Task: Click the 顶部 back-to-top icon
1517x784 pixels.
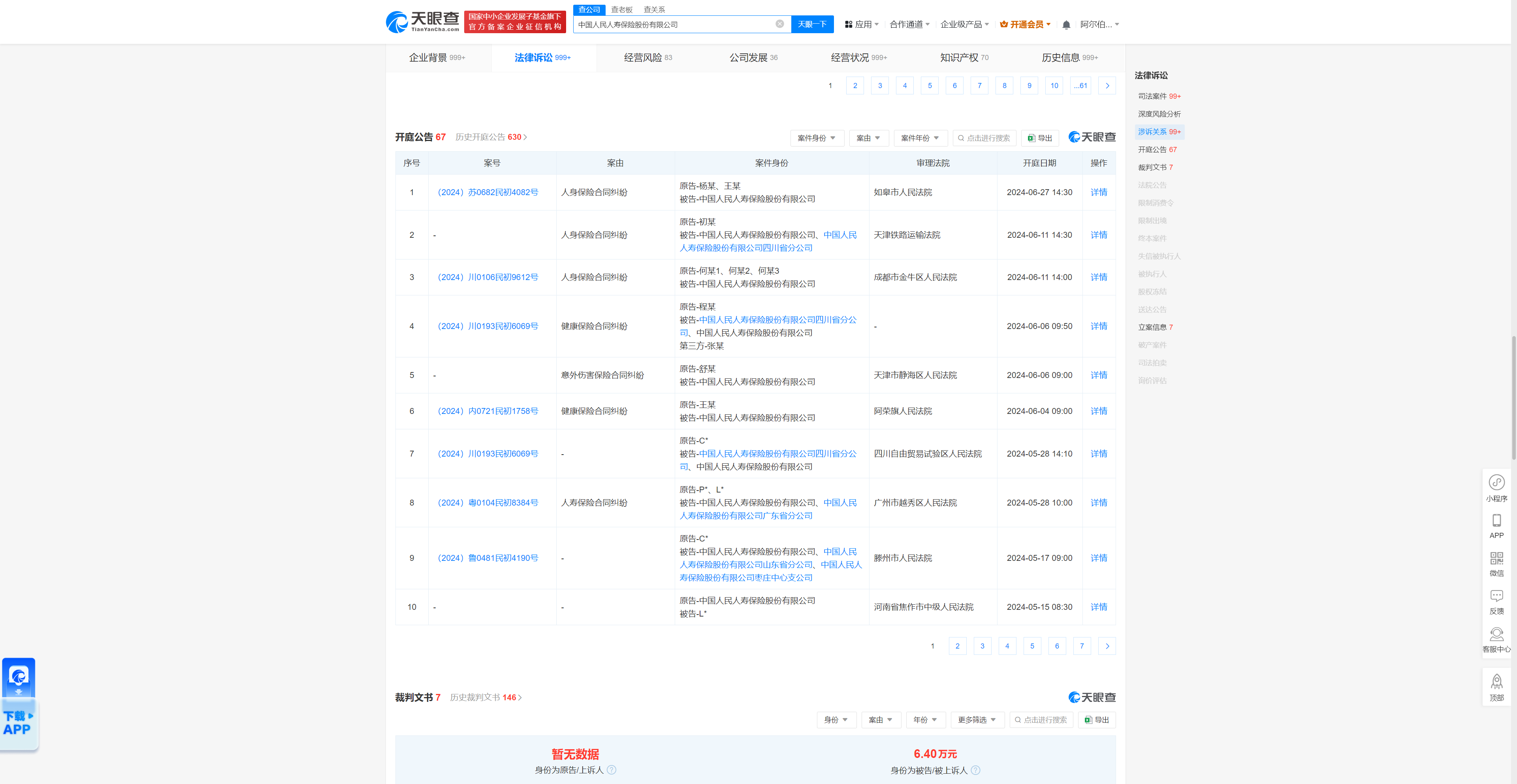Action: coord(1497,686)
